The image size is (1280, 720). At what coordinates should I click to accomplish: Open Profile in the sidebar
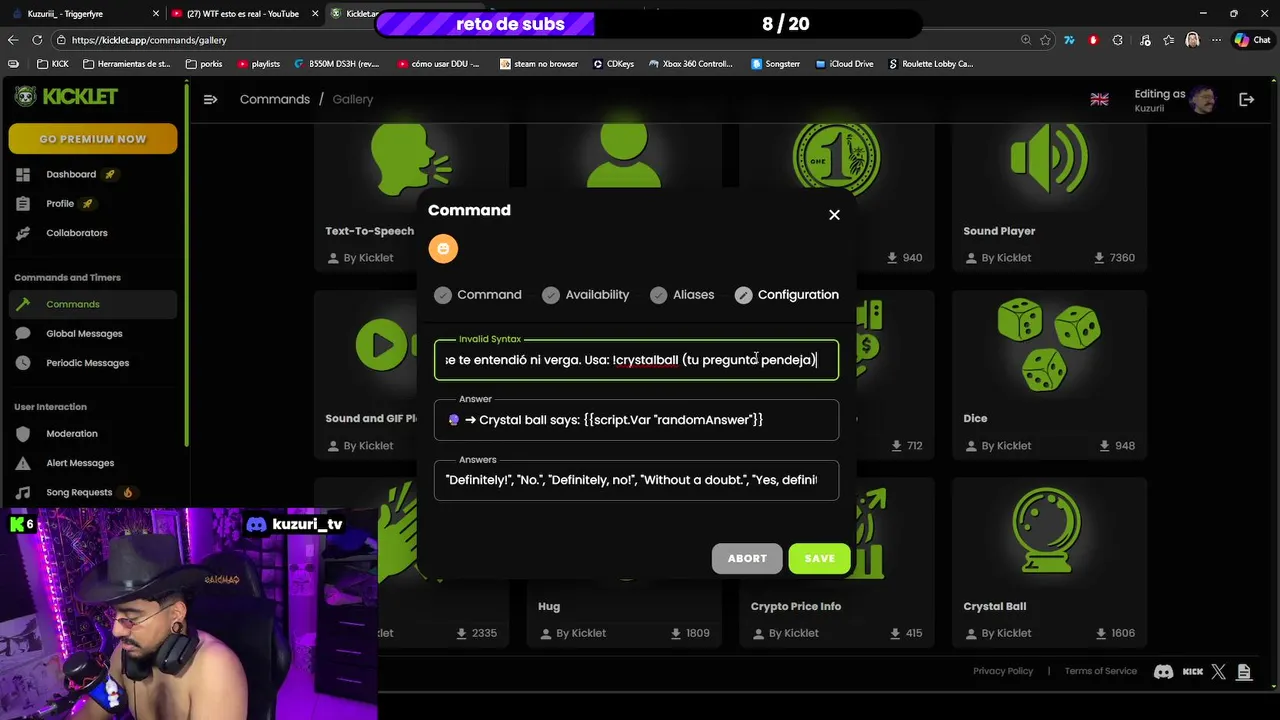[x=60, y=203]
